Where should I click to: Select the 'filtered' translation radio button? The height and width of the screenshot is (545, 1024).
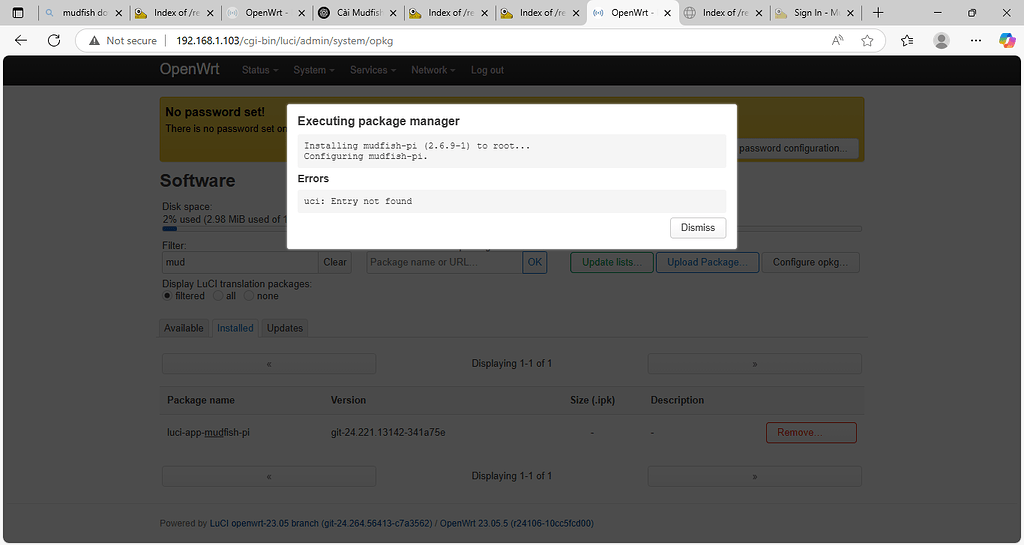tap(167, 296)
